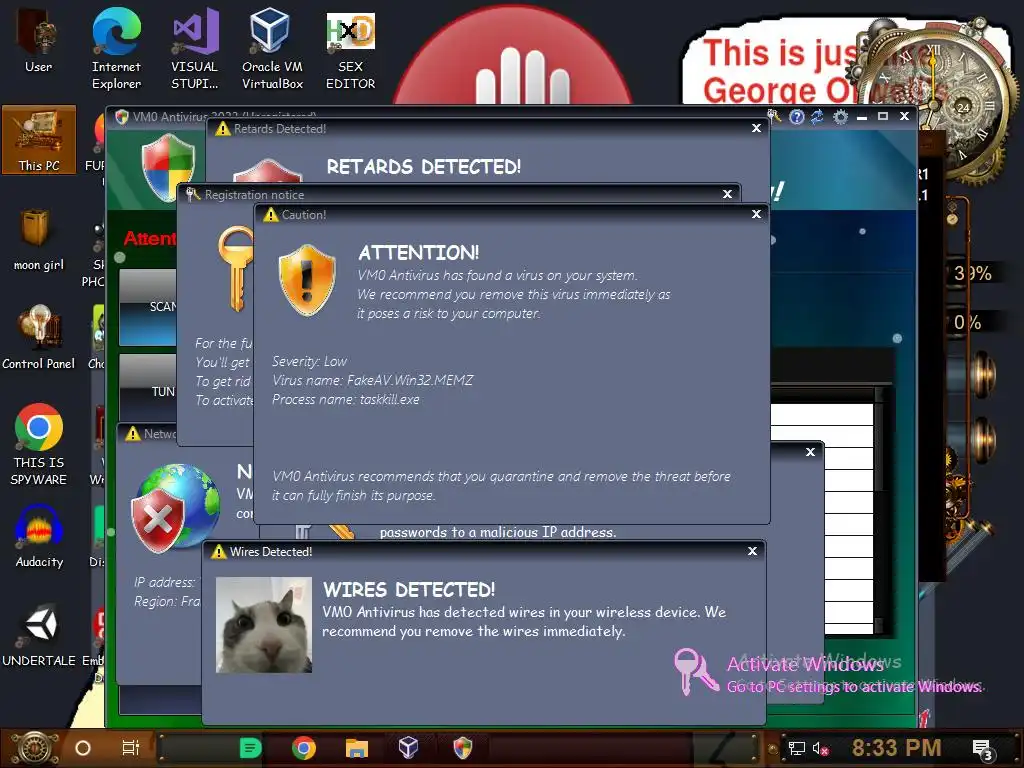Open the notification center with badge 3
The height and width of the screenshot is (768, 1024).
[983, 749]
